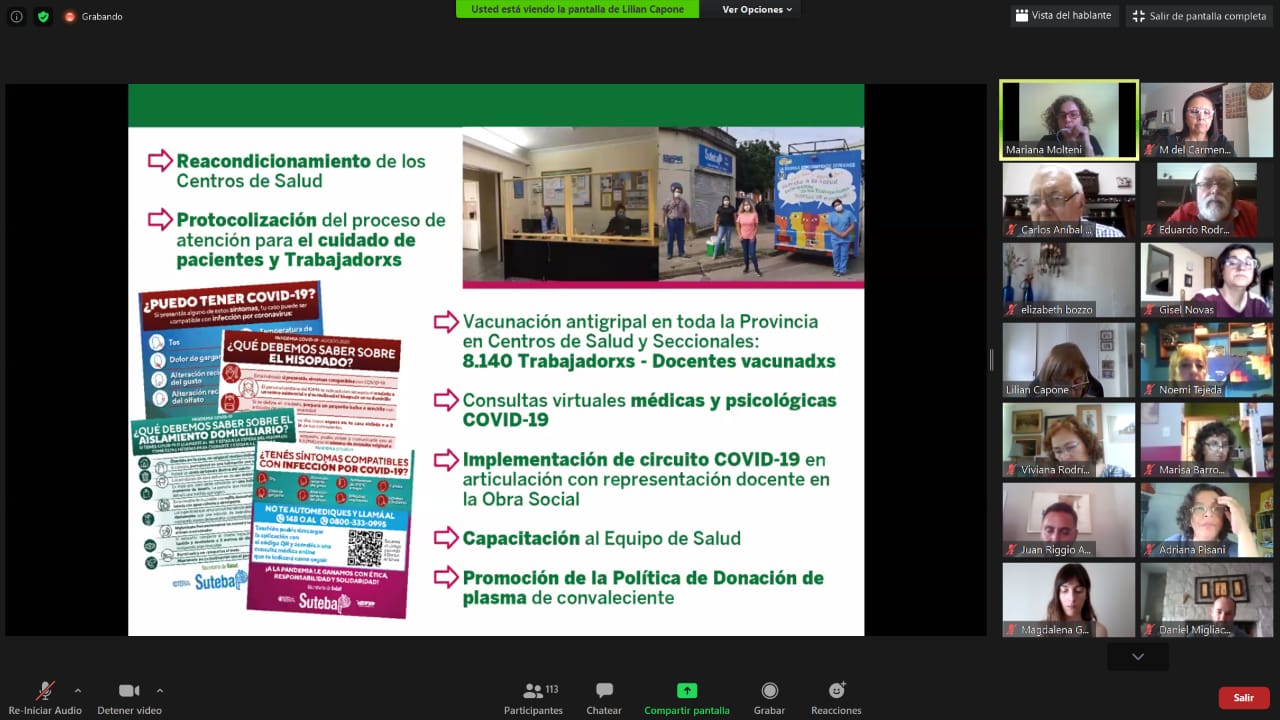Toggle camera with Detener video
The height and width of the screenshot is (720, 1280).
click(x=129, y=698)
